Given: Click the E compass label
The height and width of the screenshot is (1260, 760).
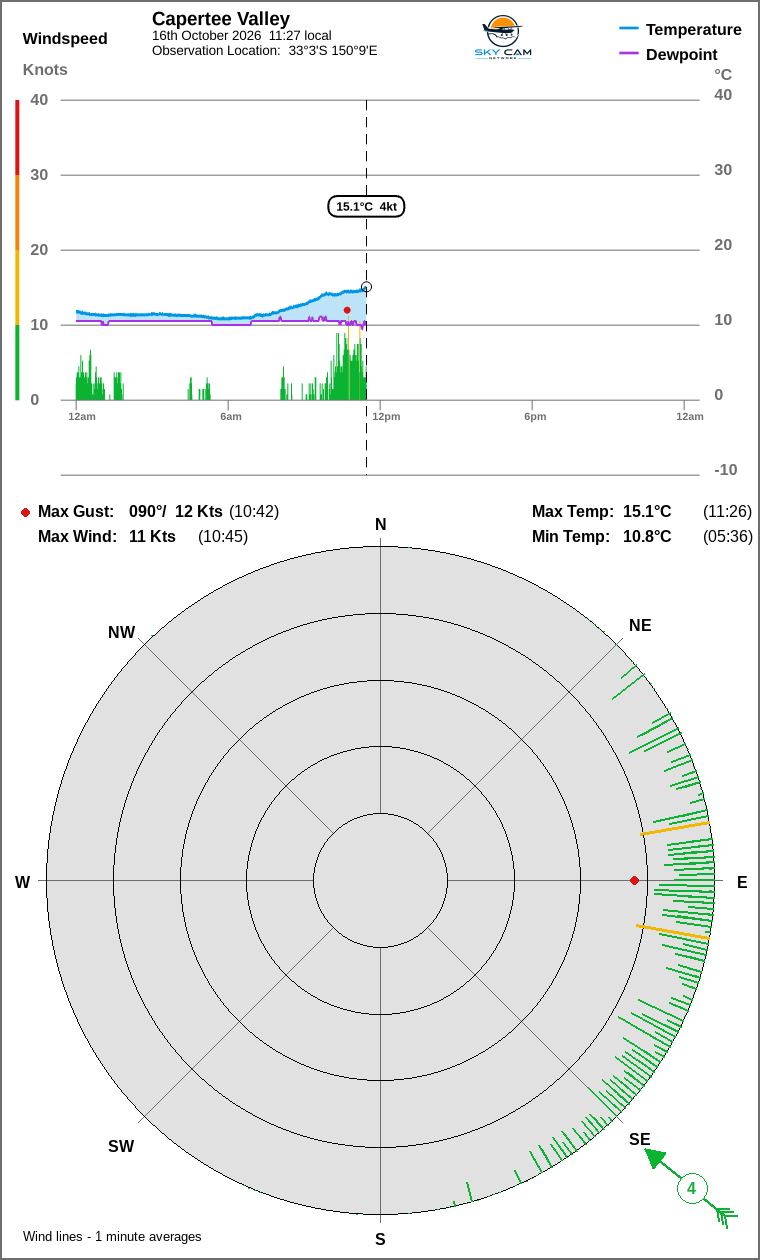Looking at the screenshot, I should click(x=742, y=883).
